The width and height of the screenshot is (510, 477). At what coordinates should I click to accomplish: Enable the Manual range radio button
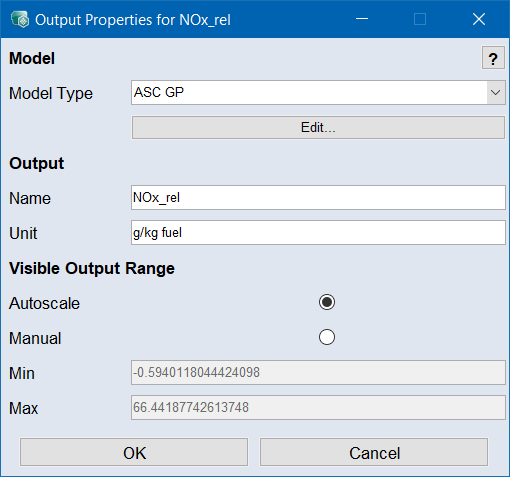(x=327, y=337)
